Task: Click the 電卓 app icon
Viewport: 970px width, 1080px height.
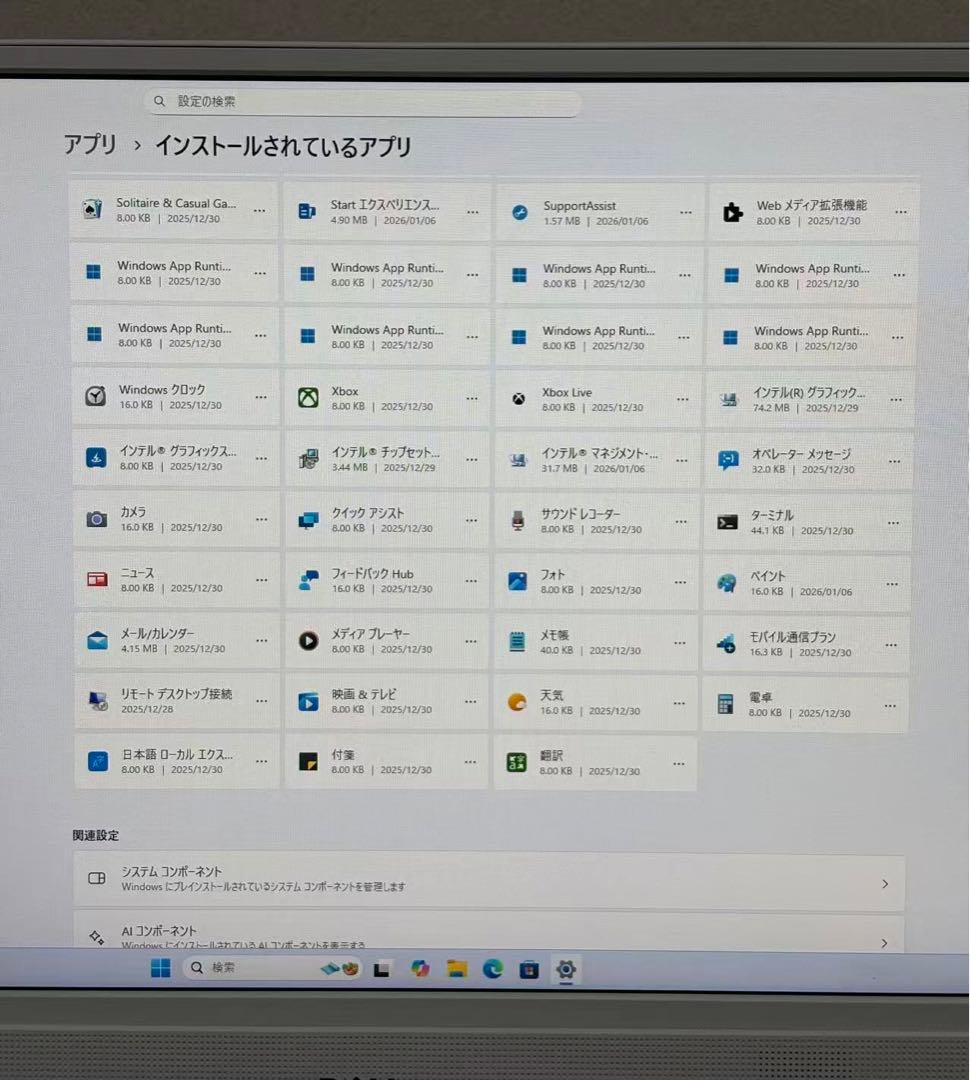Action: tap(728, 703)
